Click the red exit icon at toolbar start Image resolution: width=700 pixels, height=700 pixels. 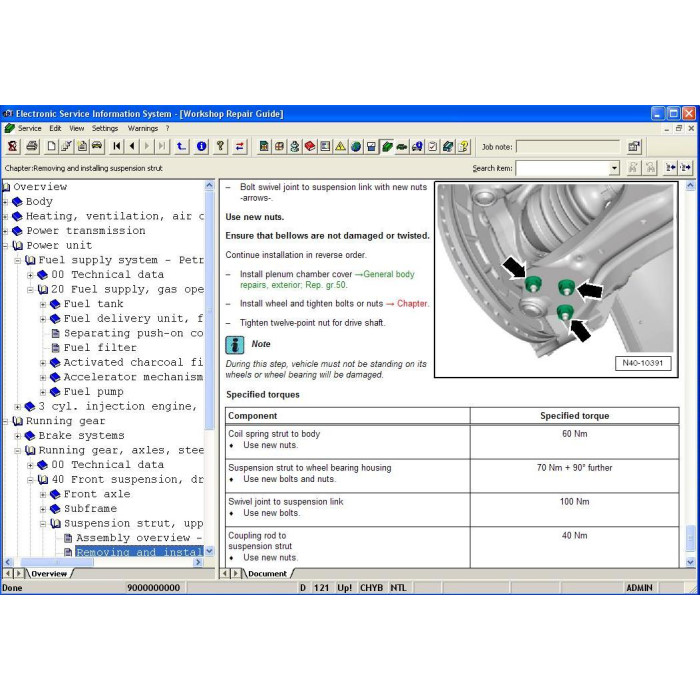click(12, 146)
